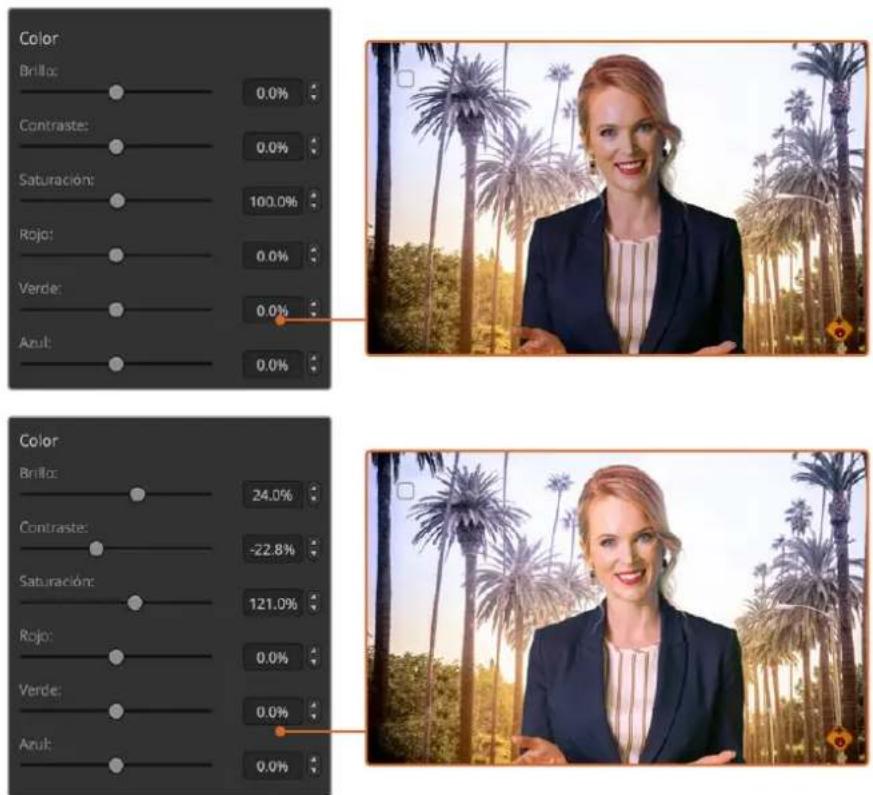The width and height of the screenshot is (873, 795).
Task: Click the lower brightened preview image of presenter
Action: point(616,608)
